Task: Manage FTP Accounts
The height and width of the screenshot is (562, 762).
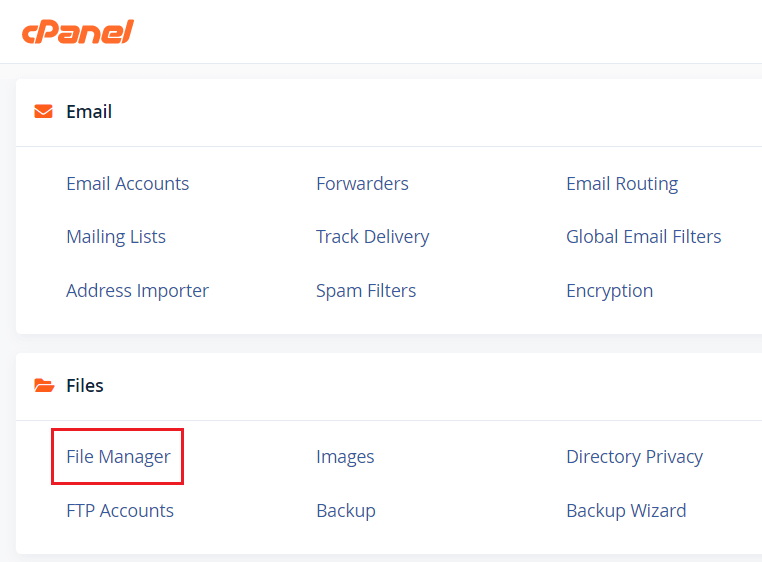Action: point(120,511)
